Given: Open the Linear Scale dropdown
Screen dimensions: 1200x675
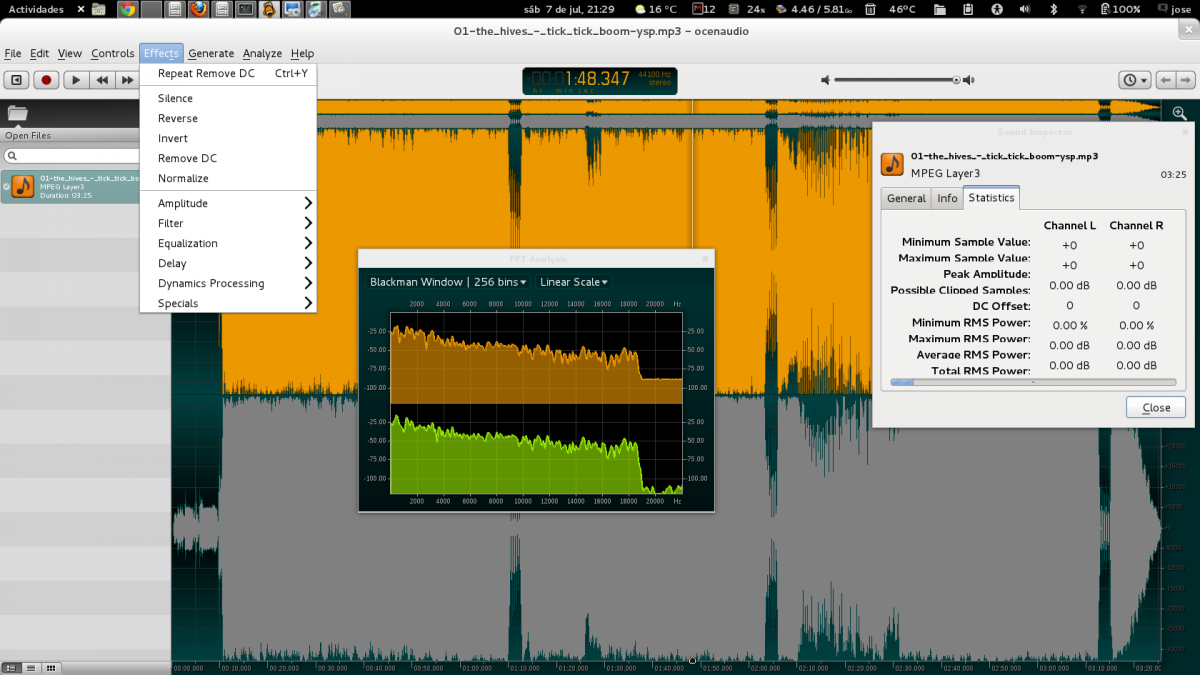Looking at the screenshot, I should coord(574,282).
